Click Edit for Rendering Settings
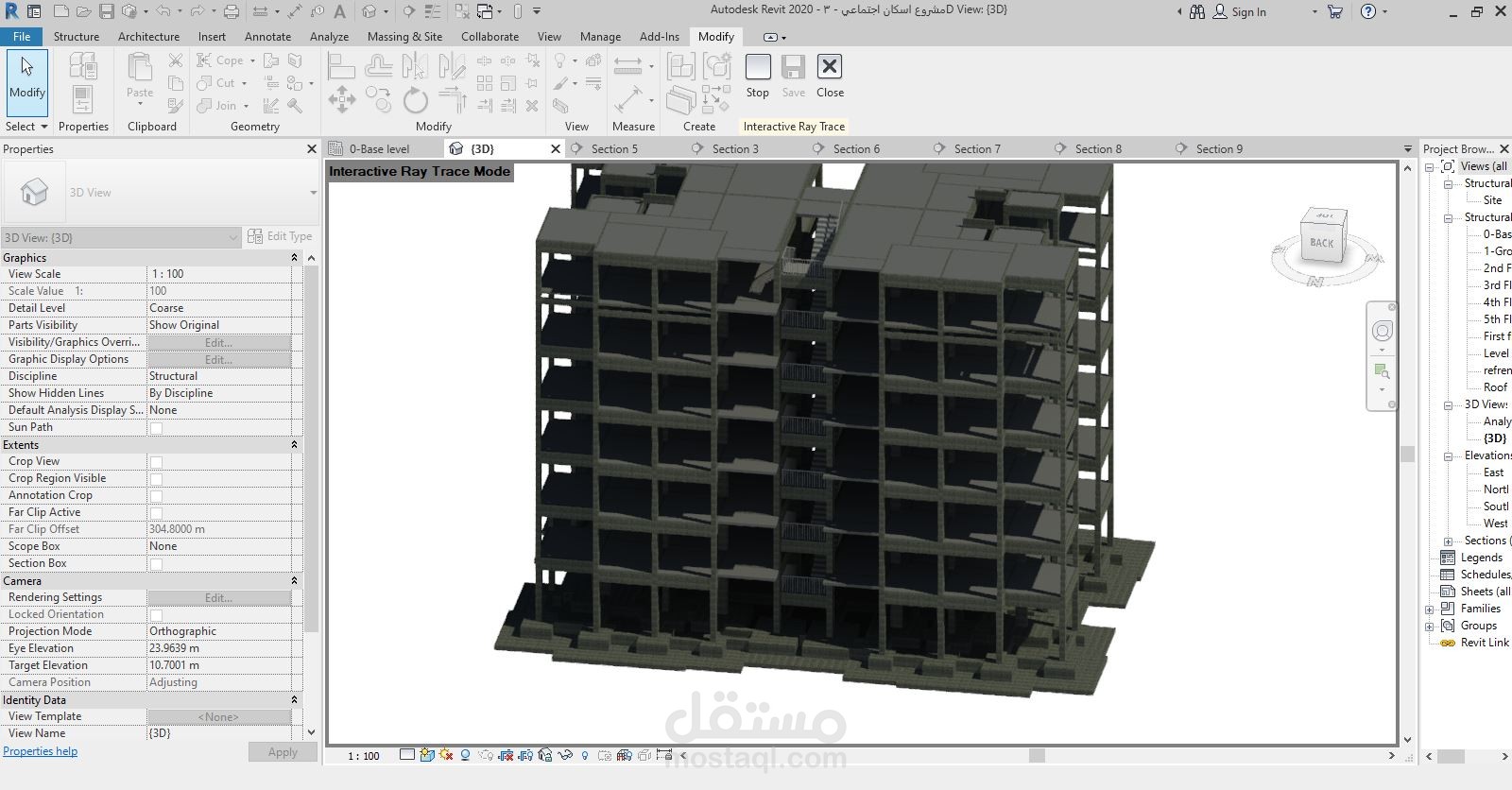Image resolution: width=1512 pixels, height=790 pixels. pyautogui.click(x=219, y=597)
